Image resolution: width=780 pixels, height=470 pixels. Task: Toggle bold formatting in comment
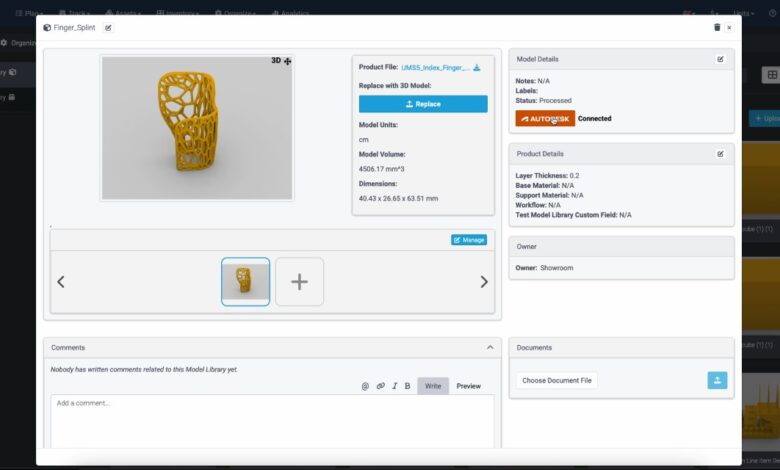[407, 386]
